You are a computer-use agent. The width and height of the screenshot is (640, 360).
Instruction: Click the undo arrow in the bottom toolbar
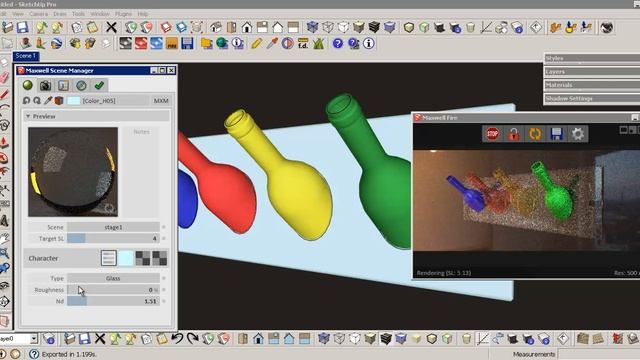(177, 338)
